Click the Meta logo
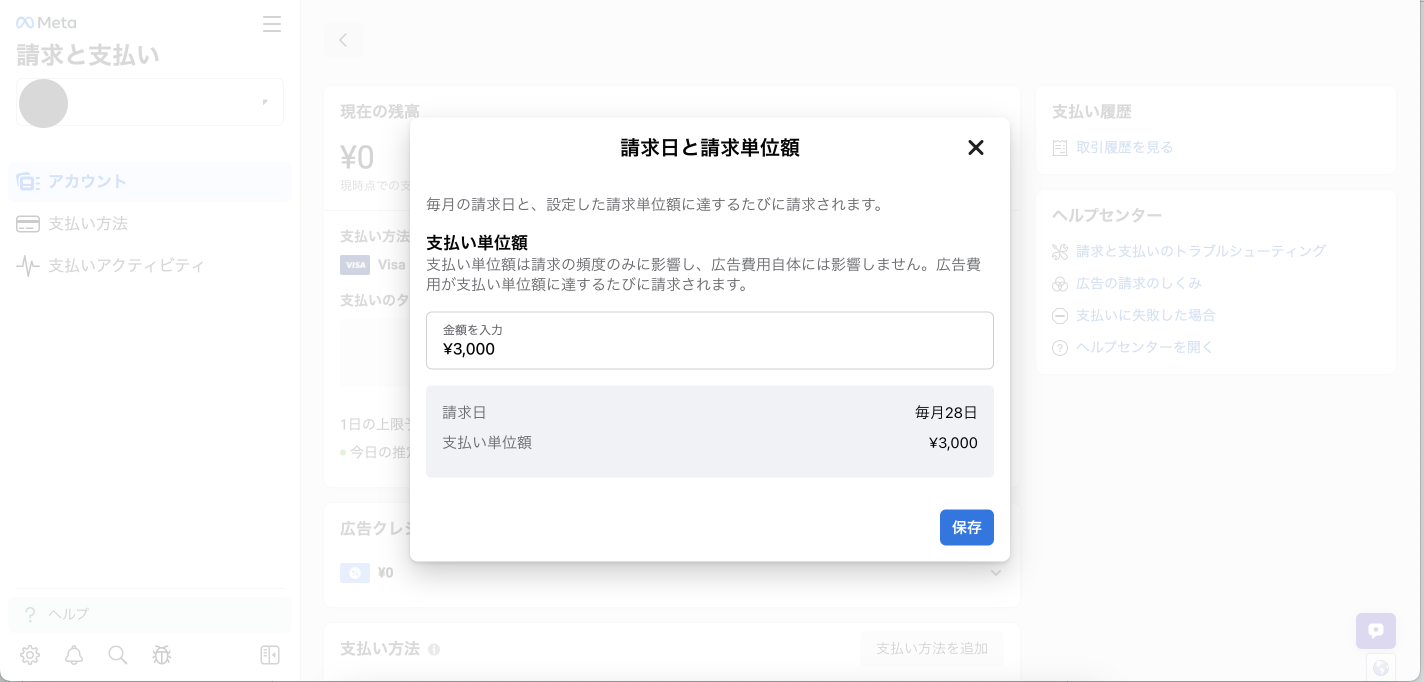This screenshot has width=1424, height=682. [x=46, y=22]
